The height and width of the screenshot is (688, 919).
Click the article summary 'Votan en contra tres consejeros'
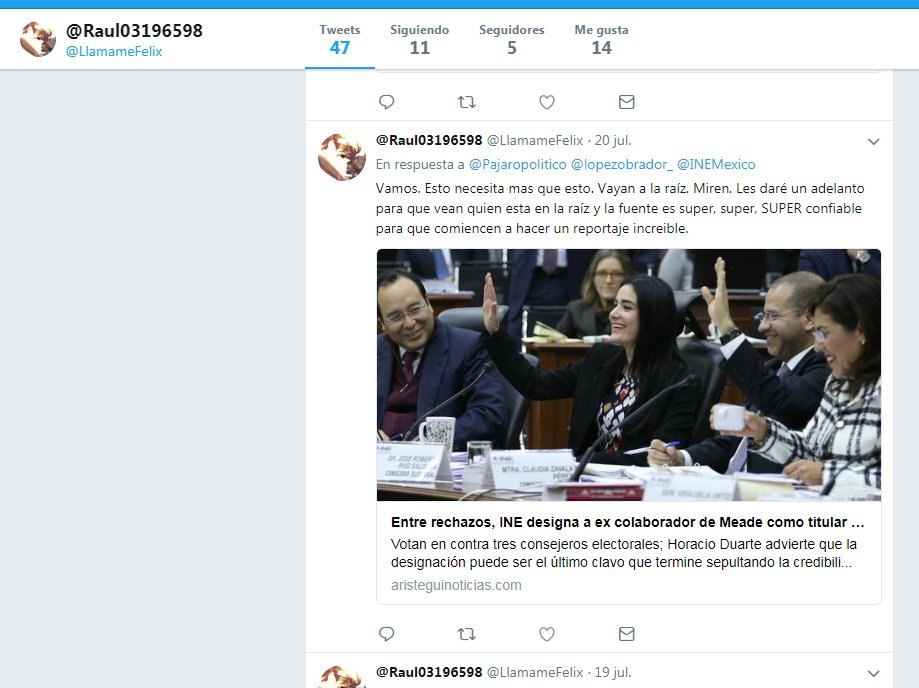pyautogui.click(x=624, y=553)
